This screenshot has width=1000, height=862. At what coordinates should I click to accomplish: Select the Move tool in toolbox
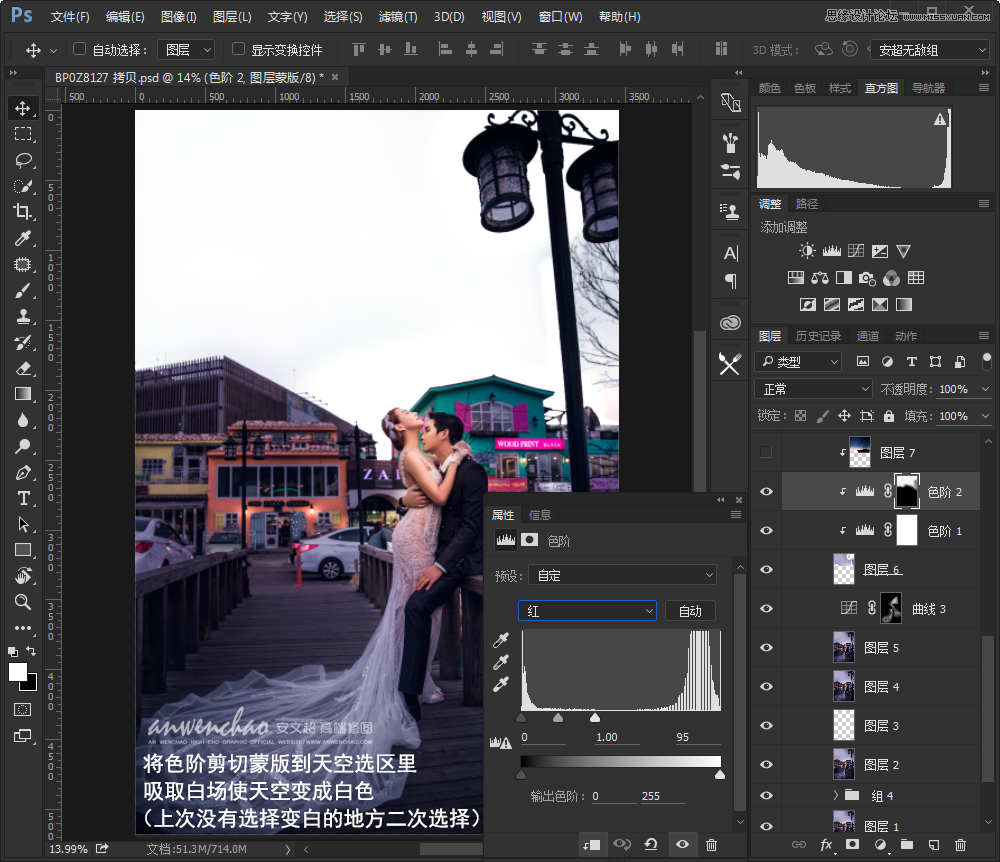click(x=23, y=108)
